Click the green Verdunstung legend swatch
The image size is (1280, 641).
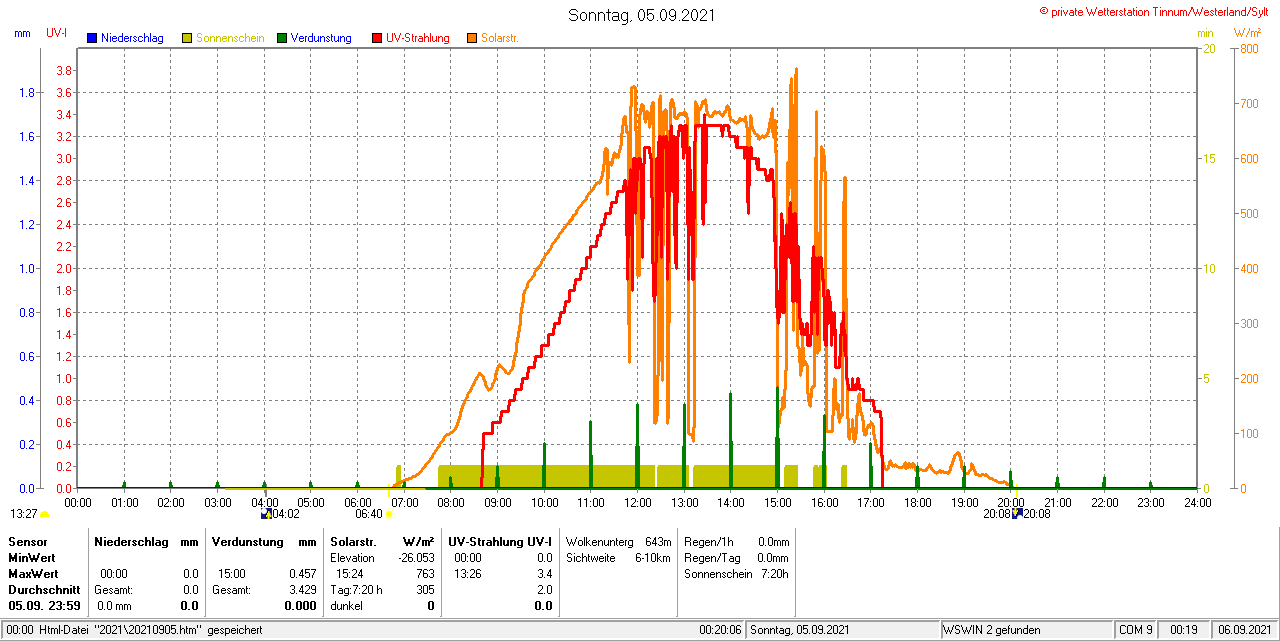pos(282,38)
